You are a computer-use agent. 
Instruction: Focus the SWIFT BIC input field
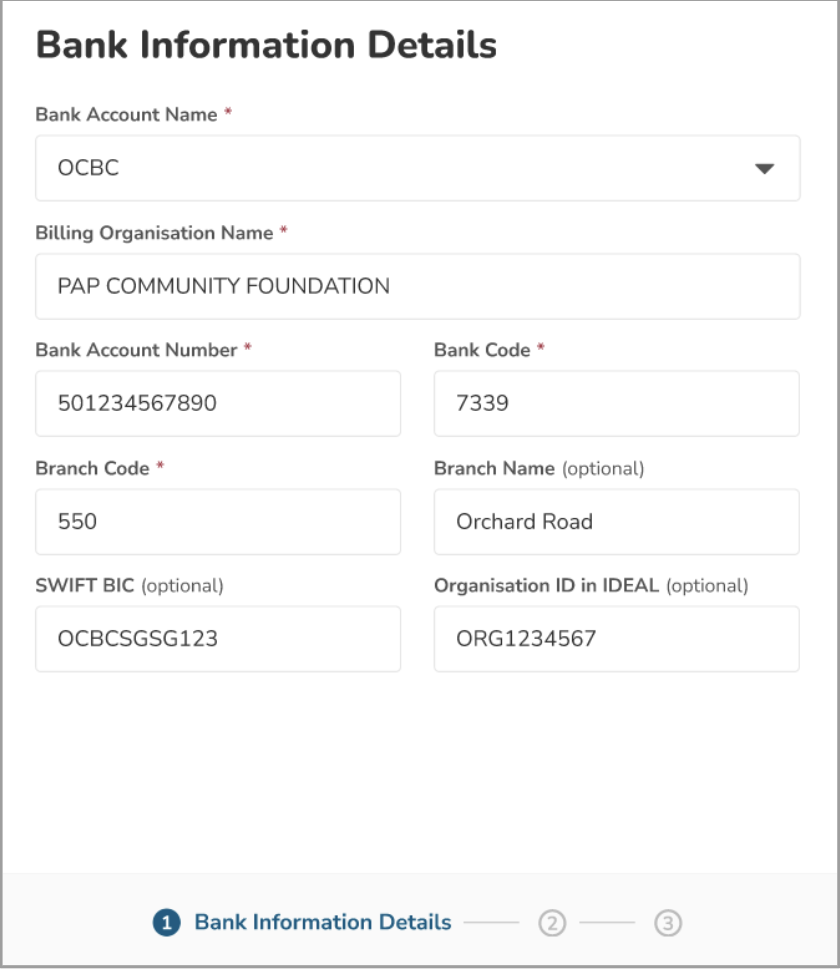click(218, 639)
